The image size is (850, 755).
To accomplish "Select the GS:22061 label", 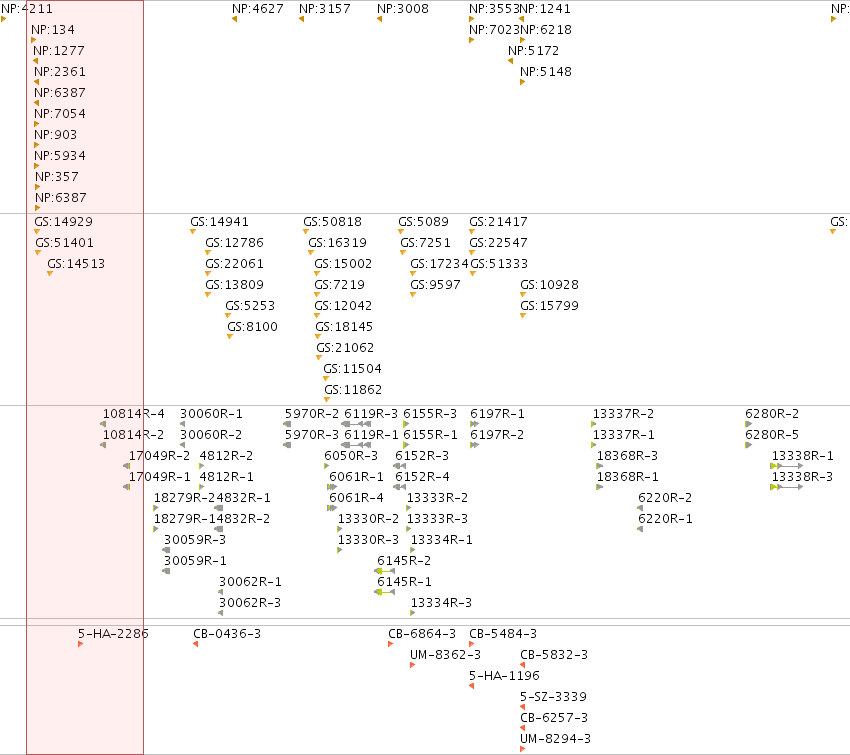I will click(234, 264).
